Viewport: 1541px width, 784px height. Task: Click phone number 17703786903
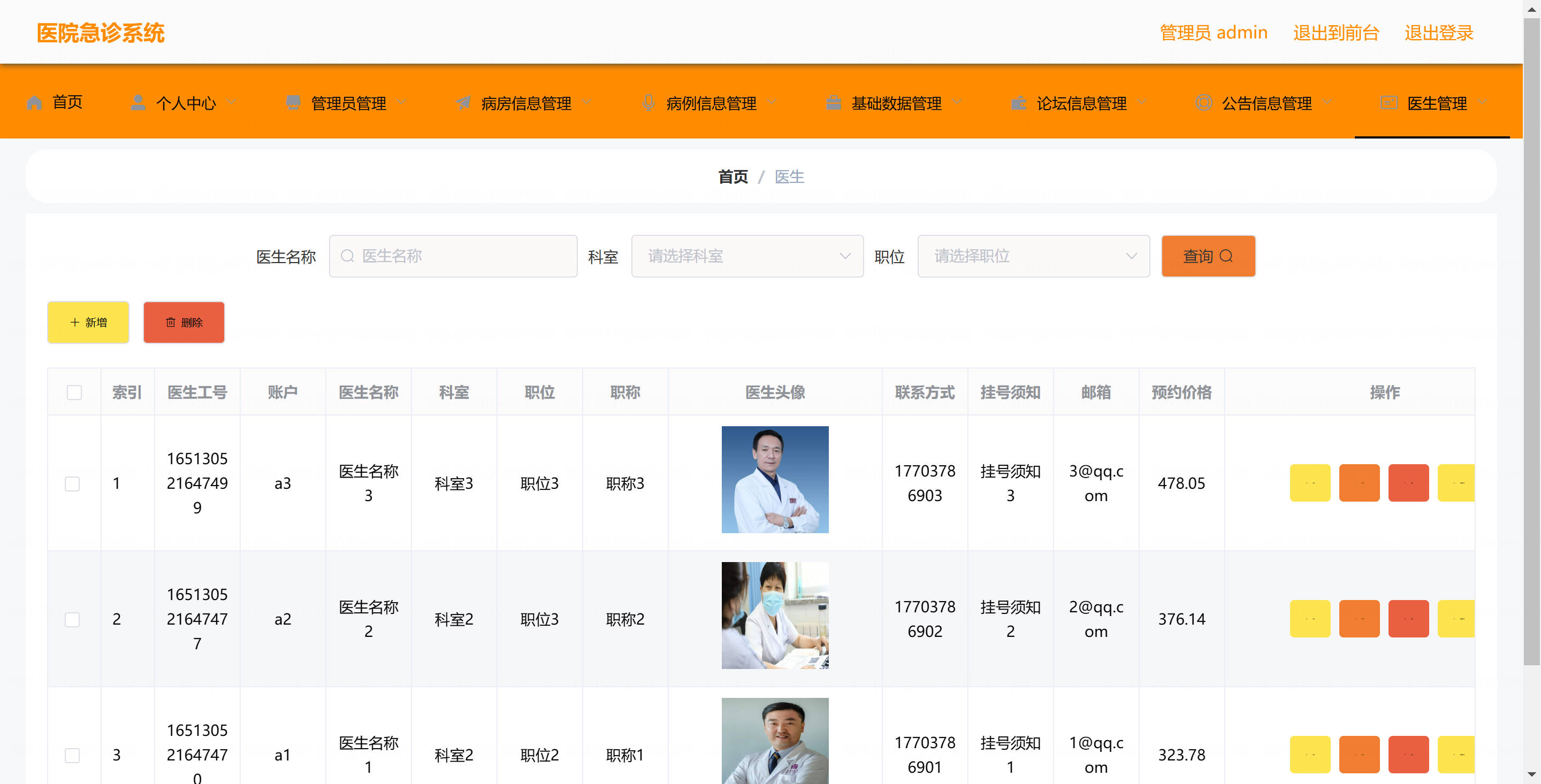click(x=924, y=483)
